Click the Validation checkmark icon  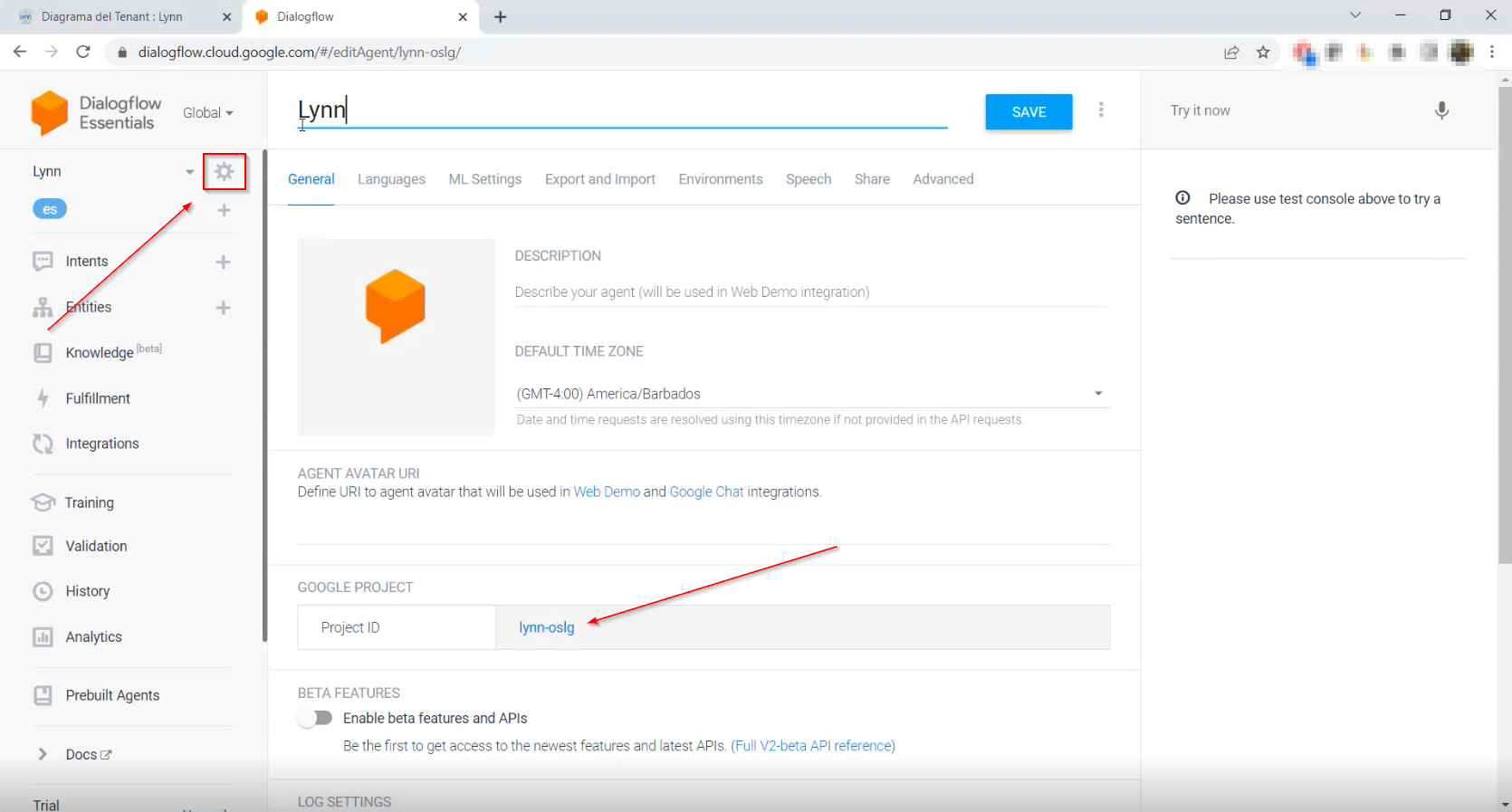click(x=43, y=546)
